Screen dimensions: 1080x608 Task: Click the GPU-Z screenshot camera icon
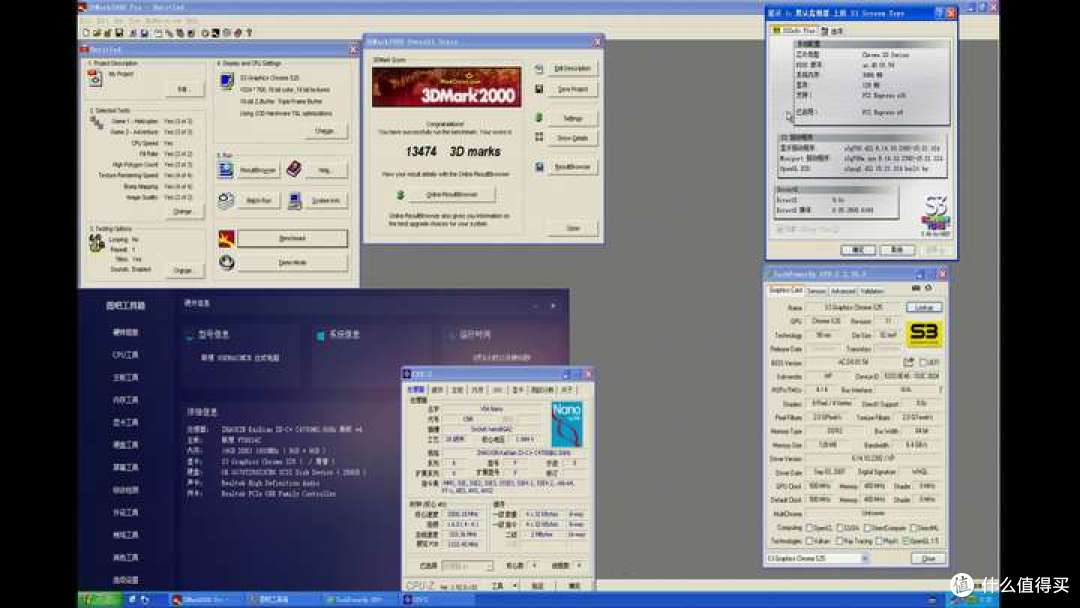click(915, 288)
